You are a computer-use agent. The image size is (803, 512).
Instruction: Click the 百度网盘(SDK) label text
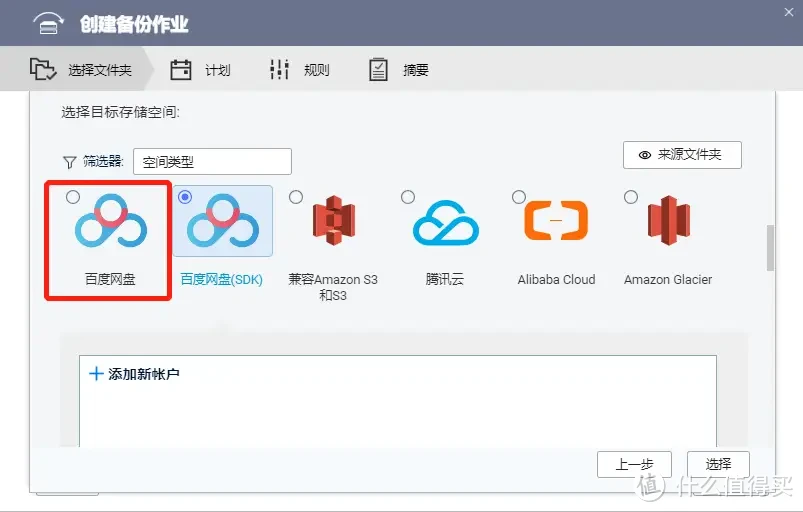pyautogui.click(x=222, y=279)
